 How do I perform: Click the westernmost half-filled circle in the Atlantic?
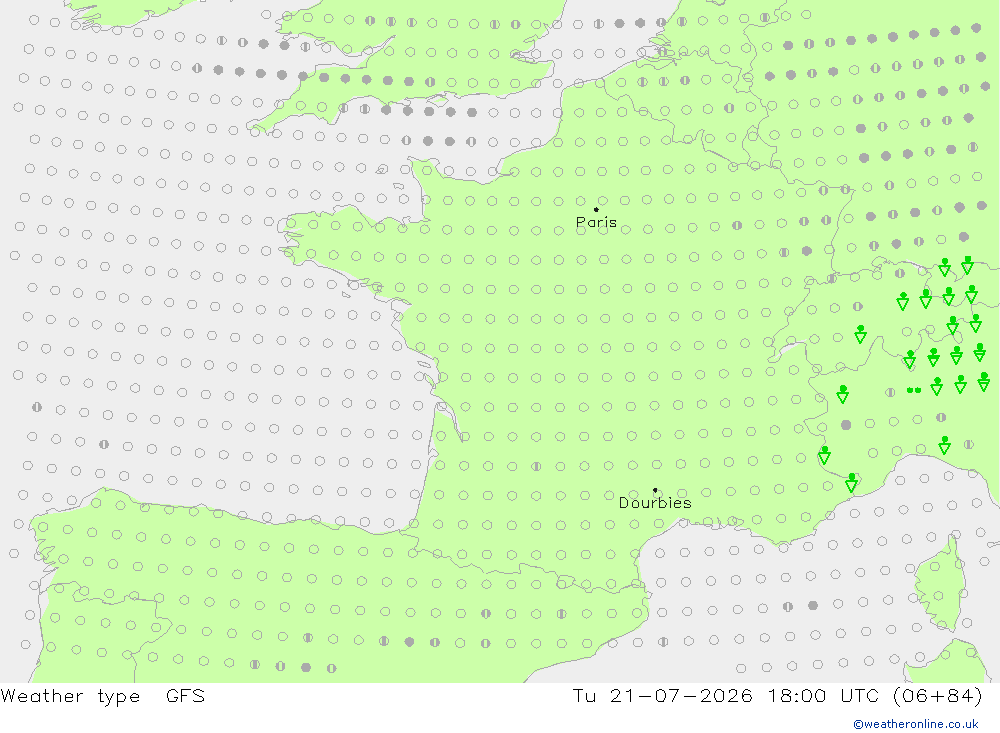click(37, 406)
